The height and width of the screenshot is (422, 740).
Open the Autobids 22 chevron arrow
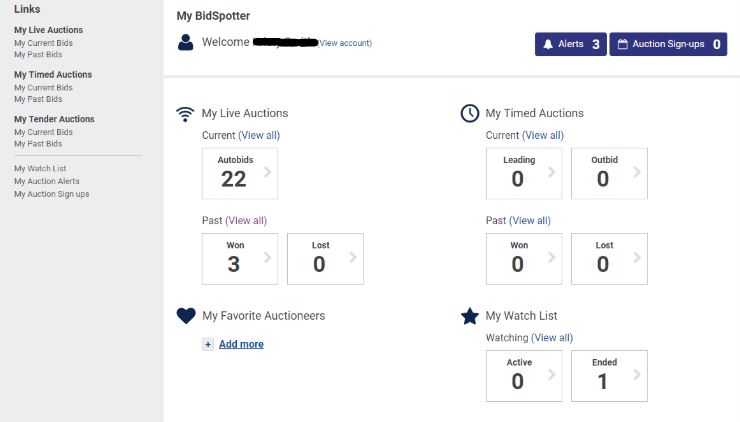point(268,172)
